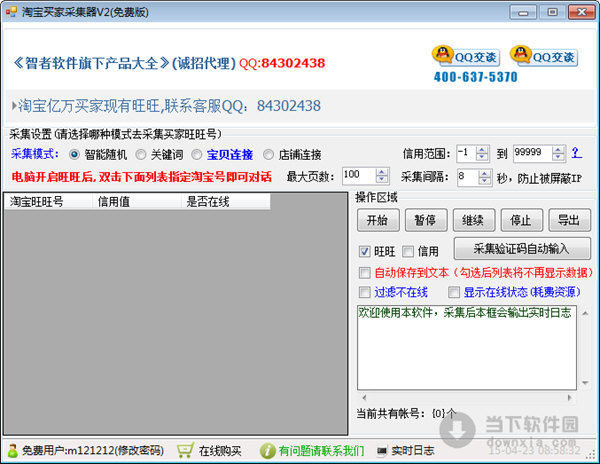Viewport: 600px width, 464px height.
Task: Click the app icon in title bar
Action: [11, 12]
